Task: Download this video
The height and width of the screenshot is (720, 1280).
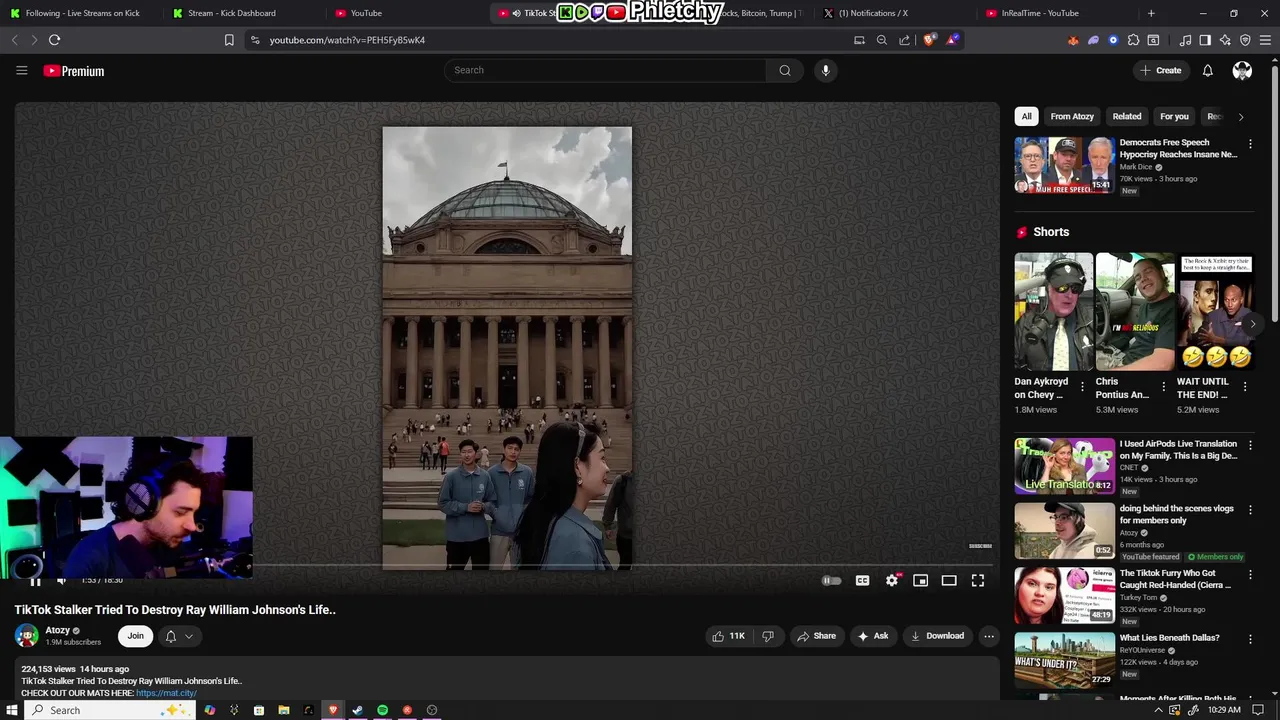Action: click(937, 636)
